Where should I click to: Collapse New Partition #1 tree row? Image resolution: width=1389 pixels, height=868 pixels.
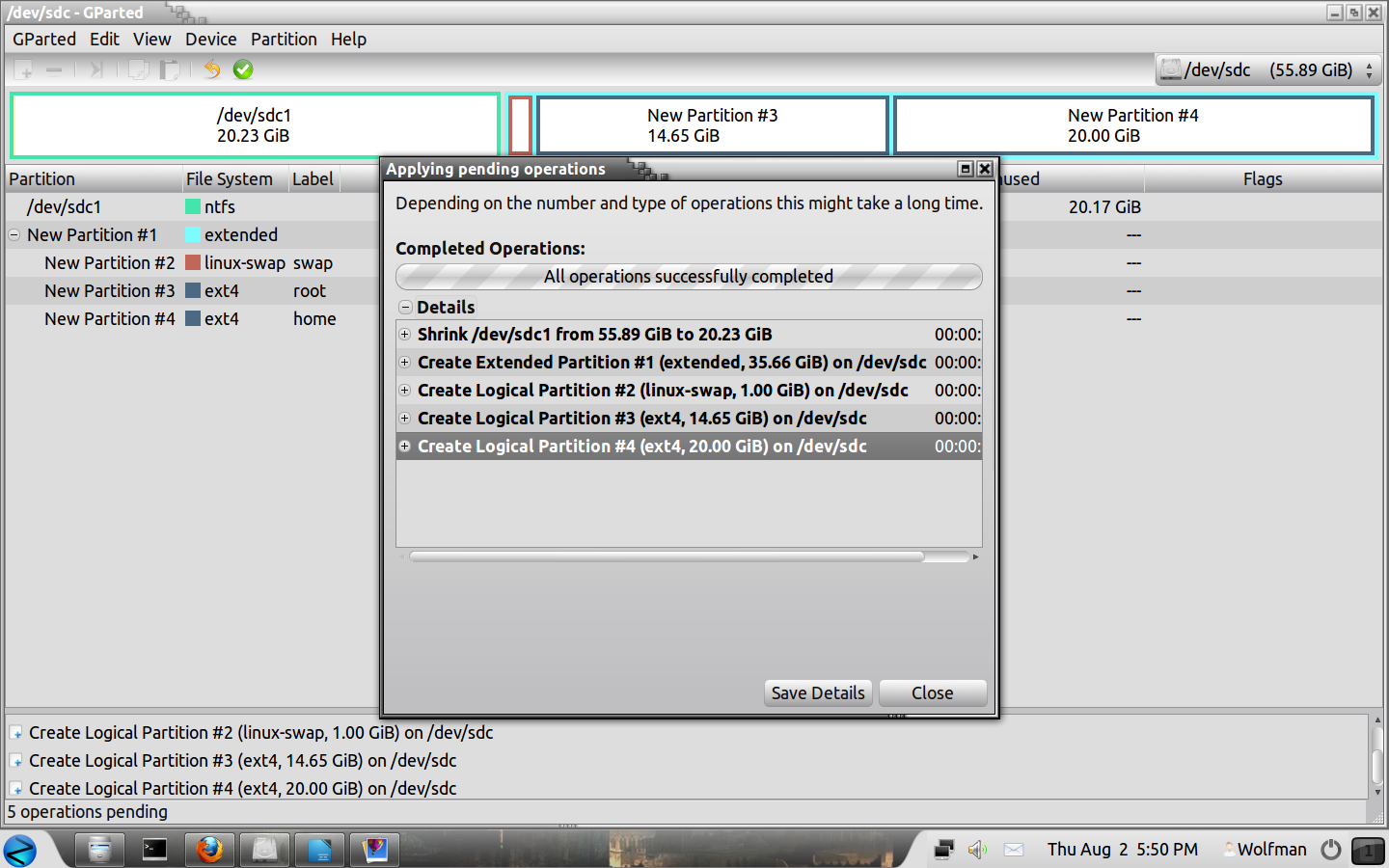click(14, 234)
